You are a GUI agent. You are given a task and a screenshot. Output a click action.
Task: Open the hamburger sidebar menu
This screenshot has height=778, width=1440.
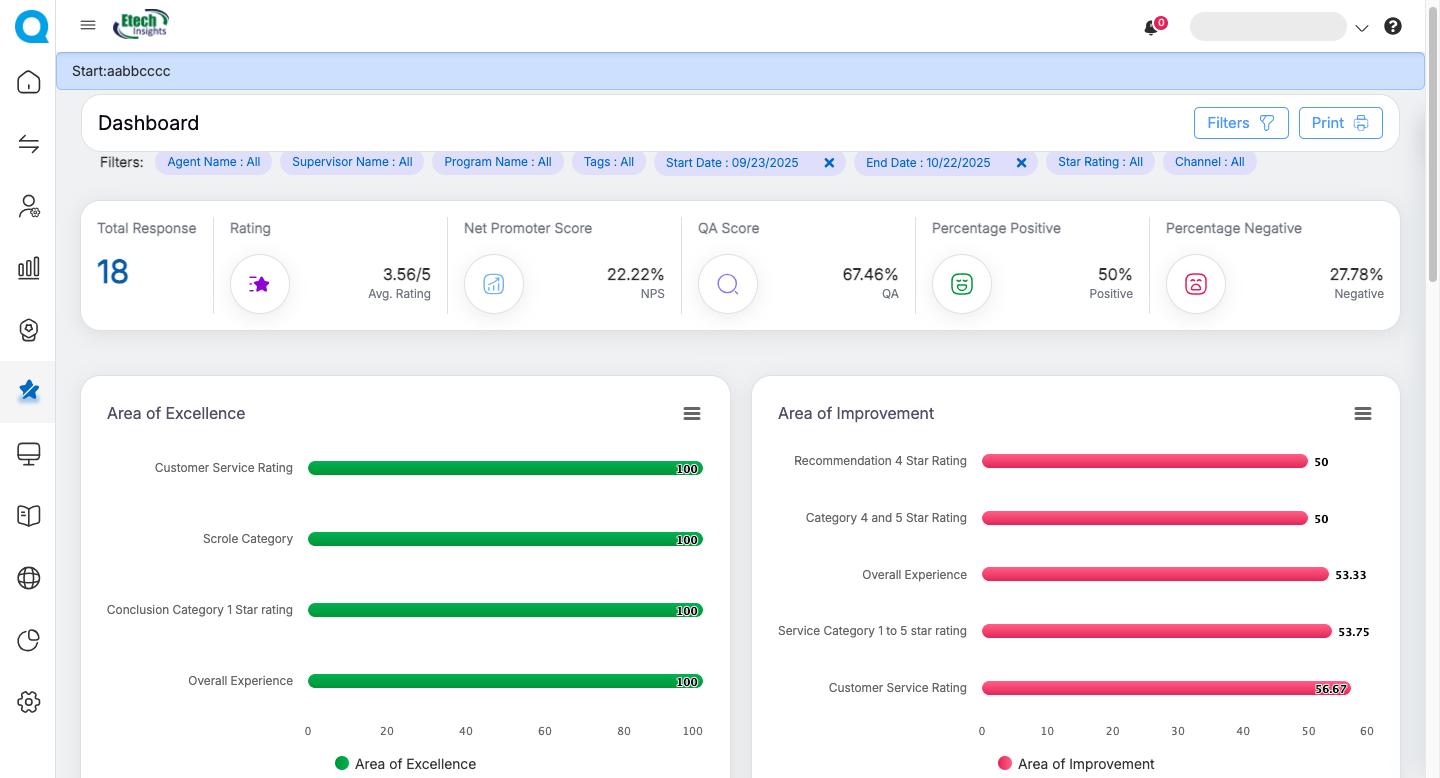pyautogui.click(x=88, y=26)
